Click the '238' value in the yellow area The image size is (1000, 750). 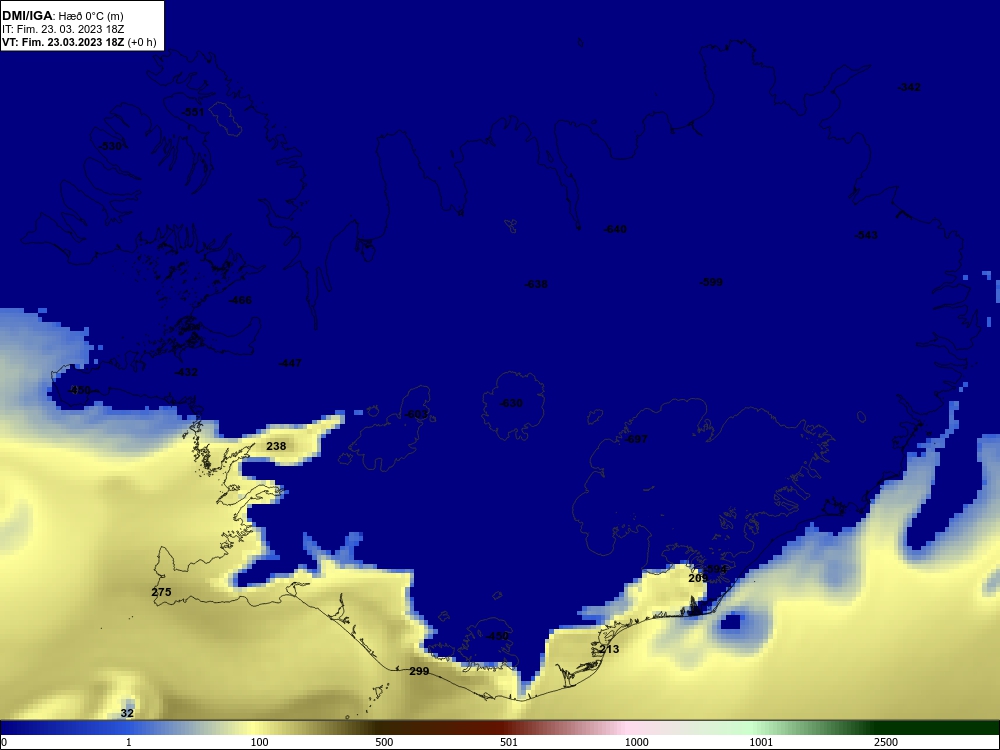click(276, 446)
